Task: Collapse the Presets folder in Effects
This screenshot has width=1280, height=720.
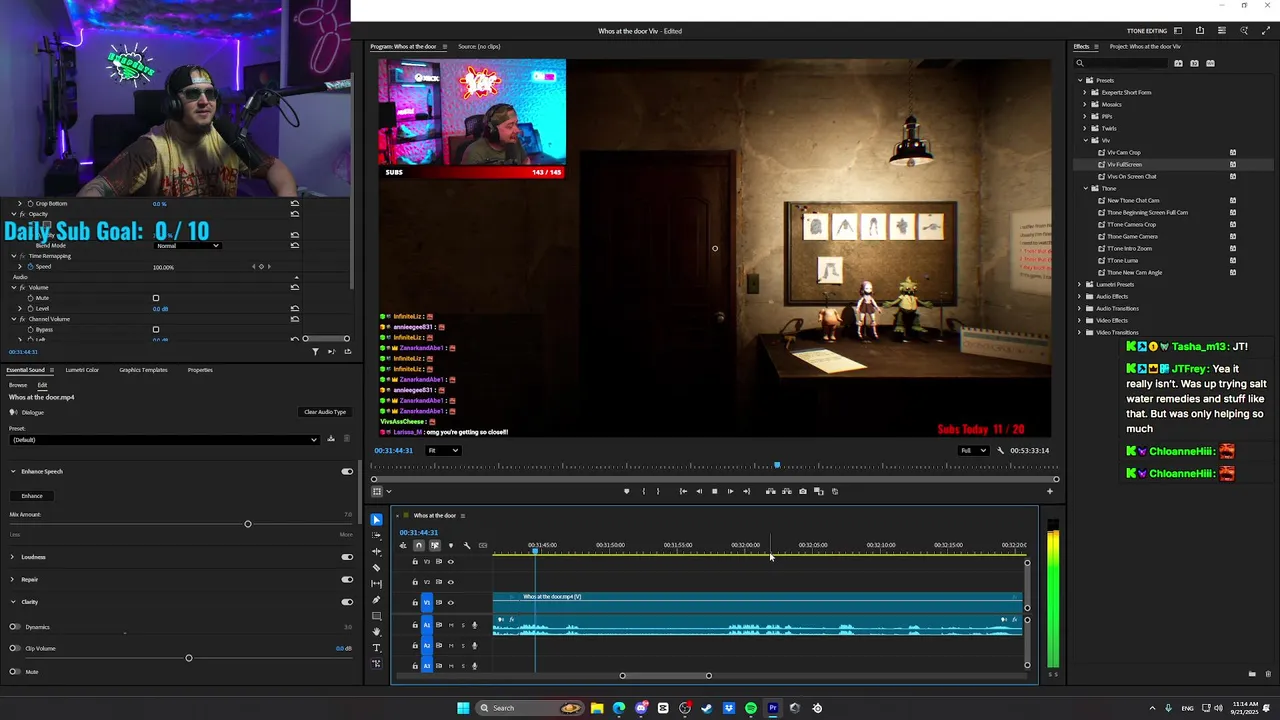Action: tap(1080, 80)
